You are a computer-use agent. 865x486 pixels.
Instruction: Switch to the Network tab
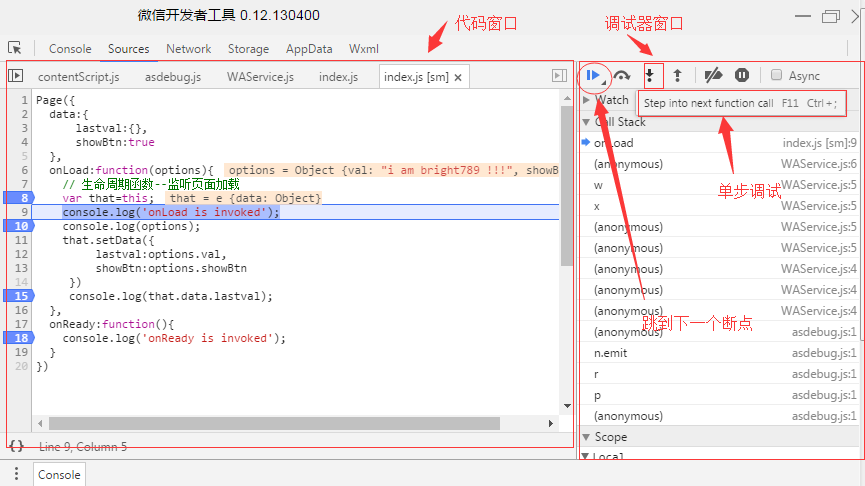(x=189, y=49)
